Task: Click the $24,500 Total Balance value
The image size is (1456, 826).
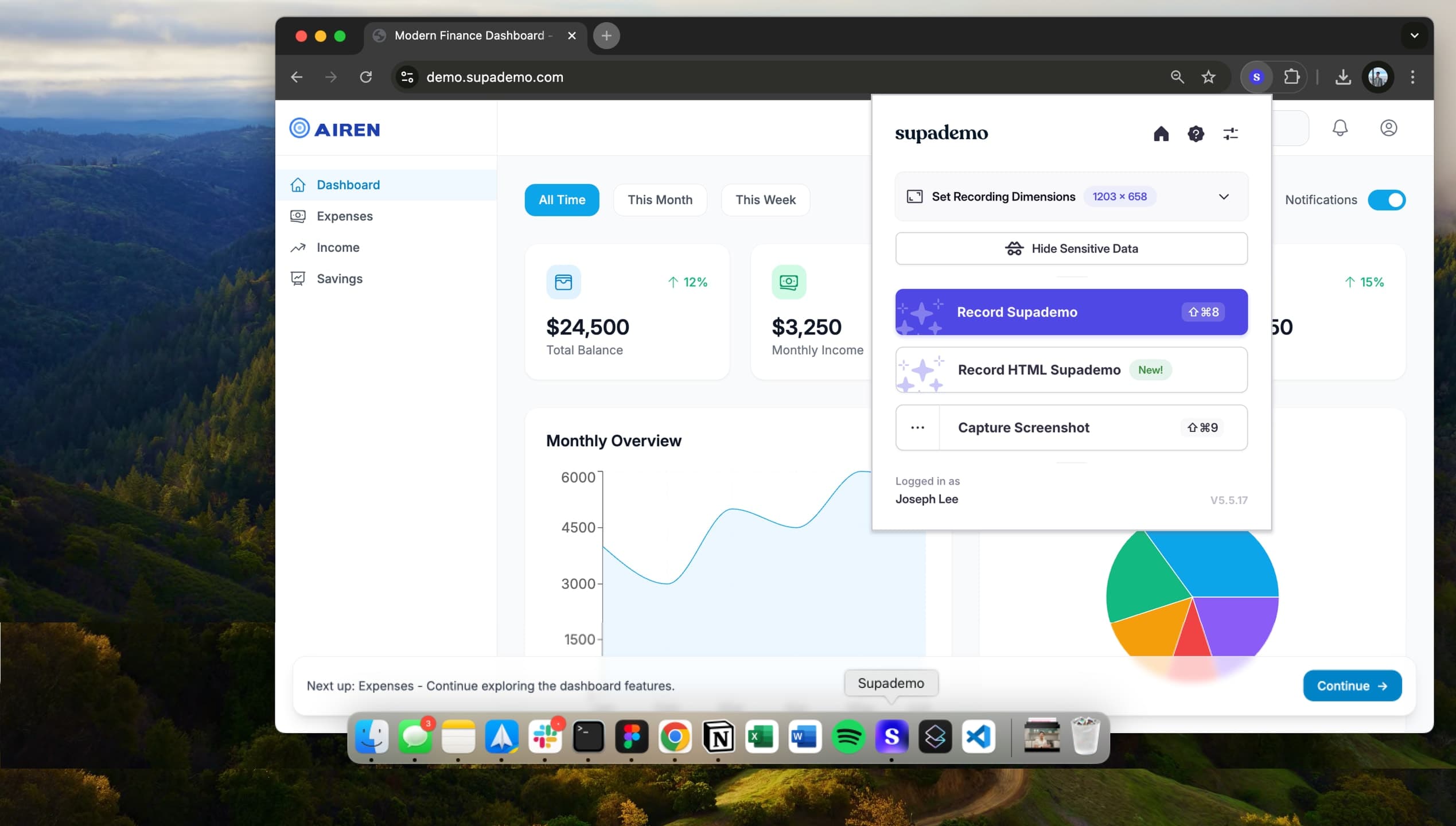Action: 587,327
